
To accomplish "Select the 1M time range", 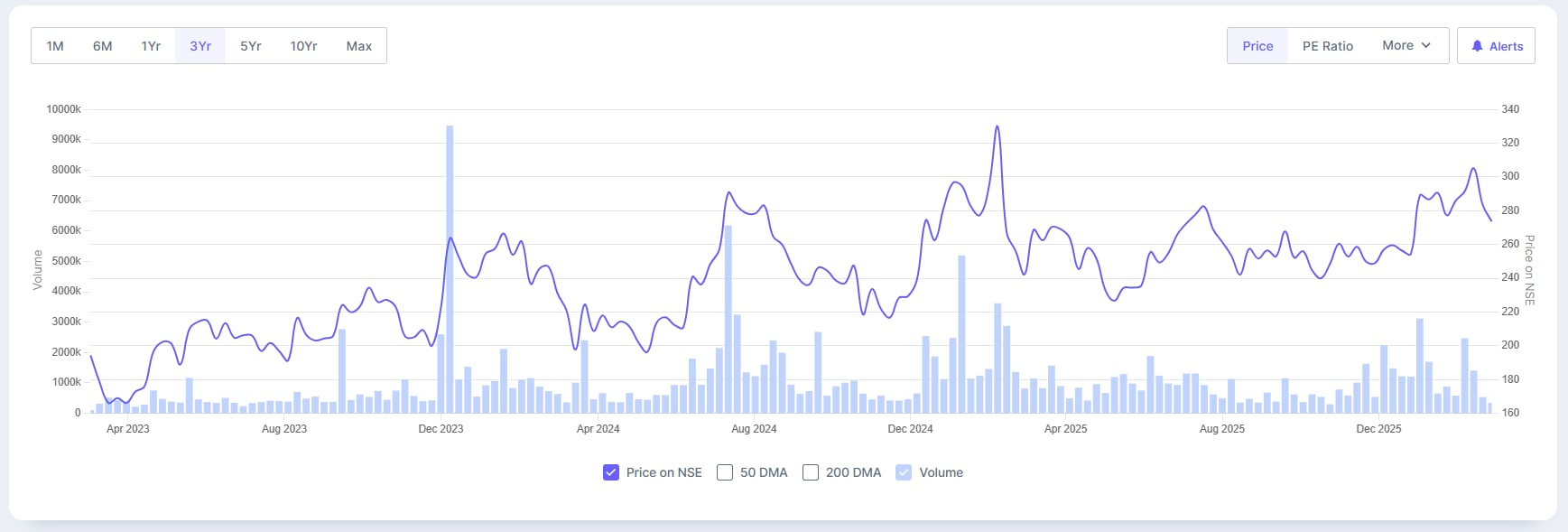I will click(x=55, y=46).
